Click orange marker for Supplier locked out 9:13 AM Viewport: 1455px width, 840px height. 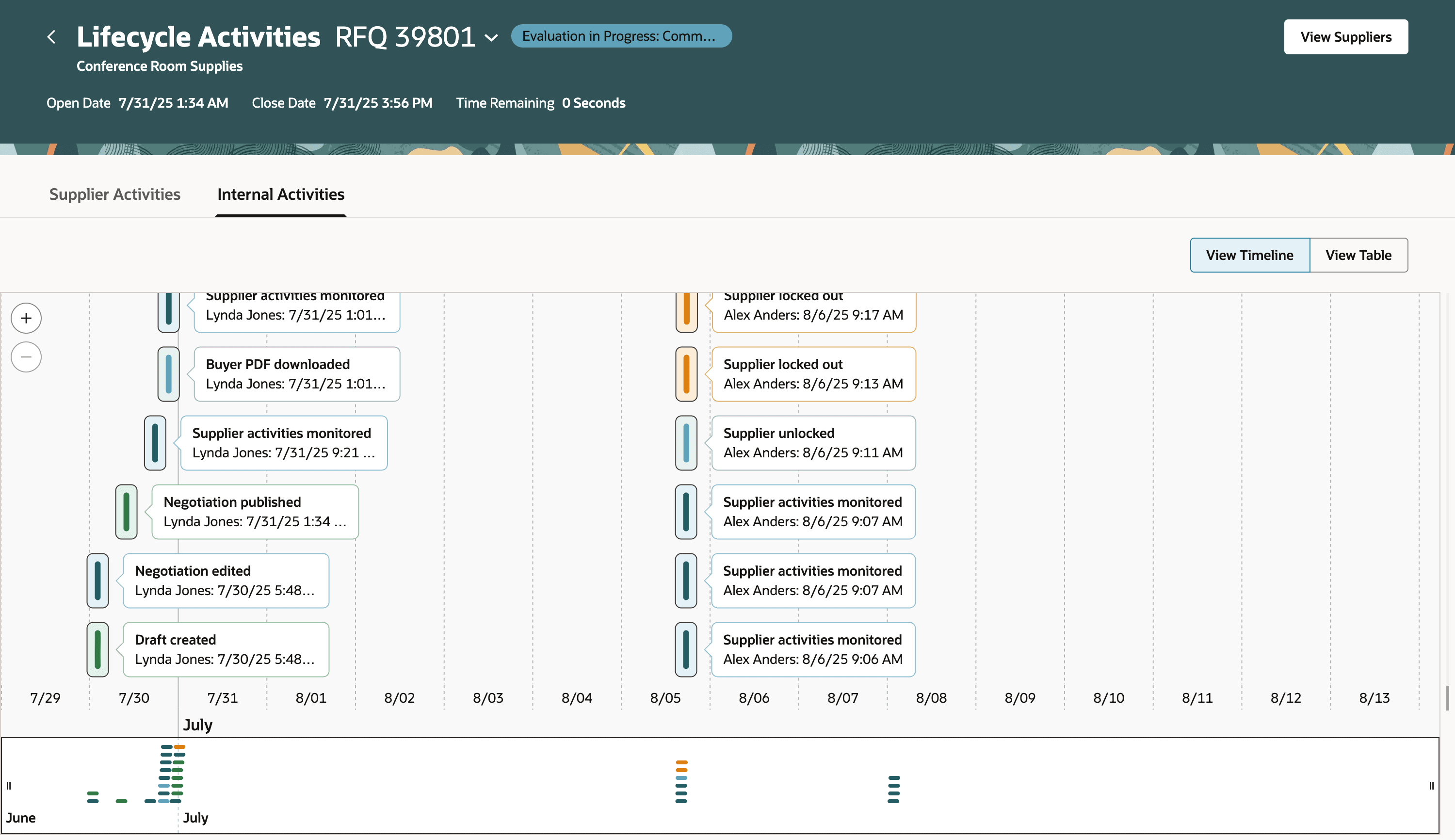[x=686, y=374]
